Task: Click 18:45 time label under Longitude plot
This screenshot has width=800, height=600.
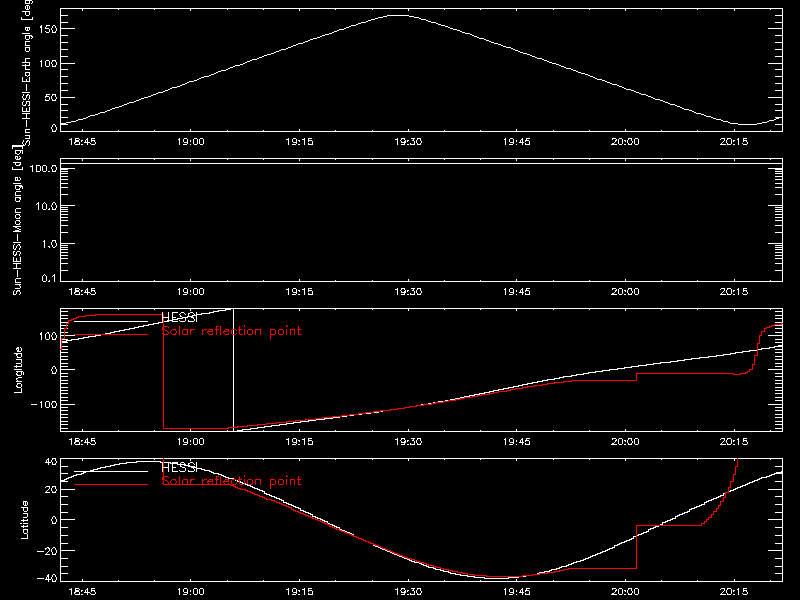Action: tap(82, 442)
